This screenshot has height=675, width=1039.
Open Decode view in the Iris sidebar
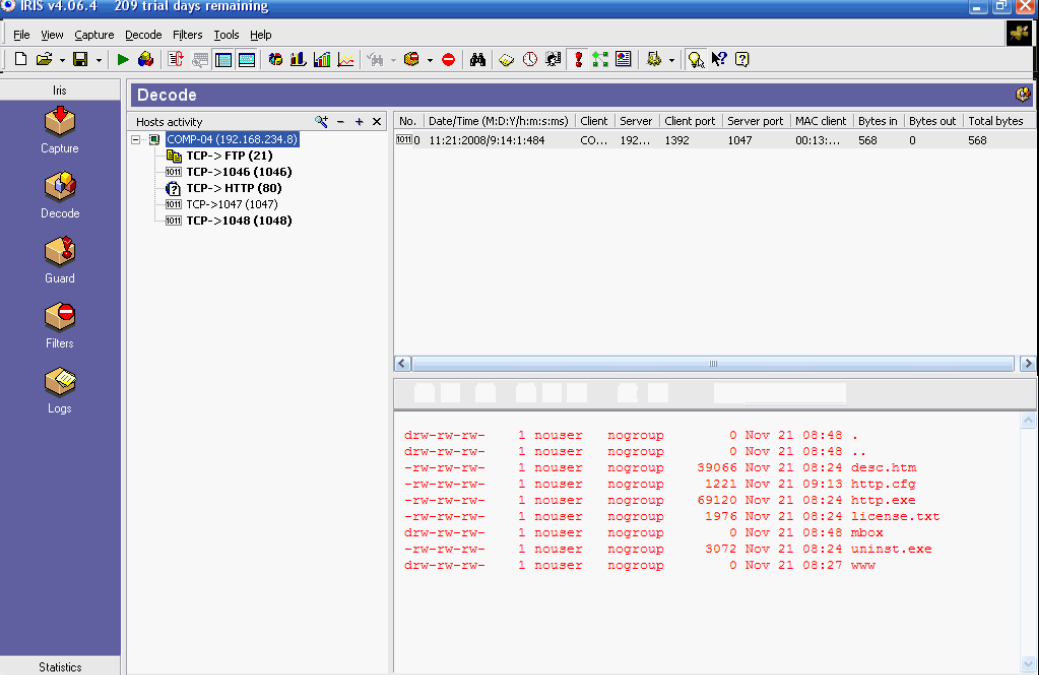[x=60, y=195]
